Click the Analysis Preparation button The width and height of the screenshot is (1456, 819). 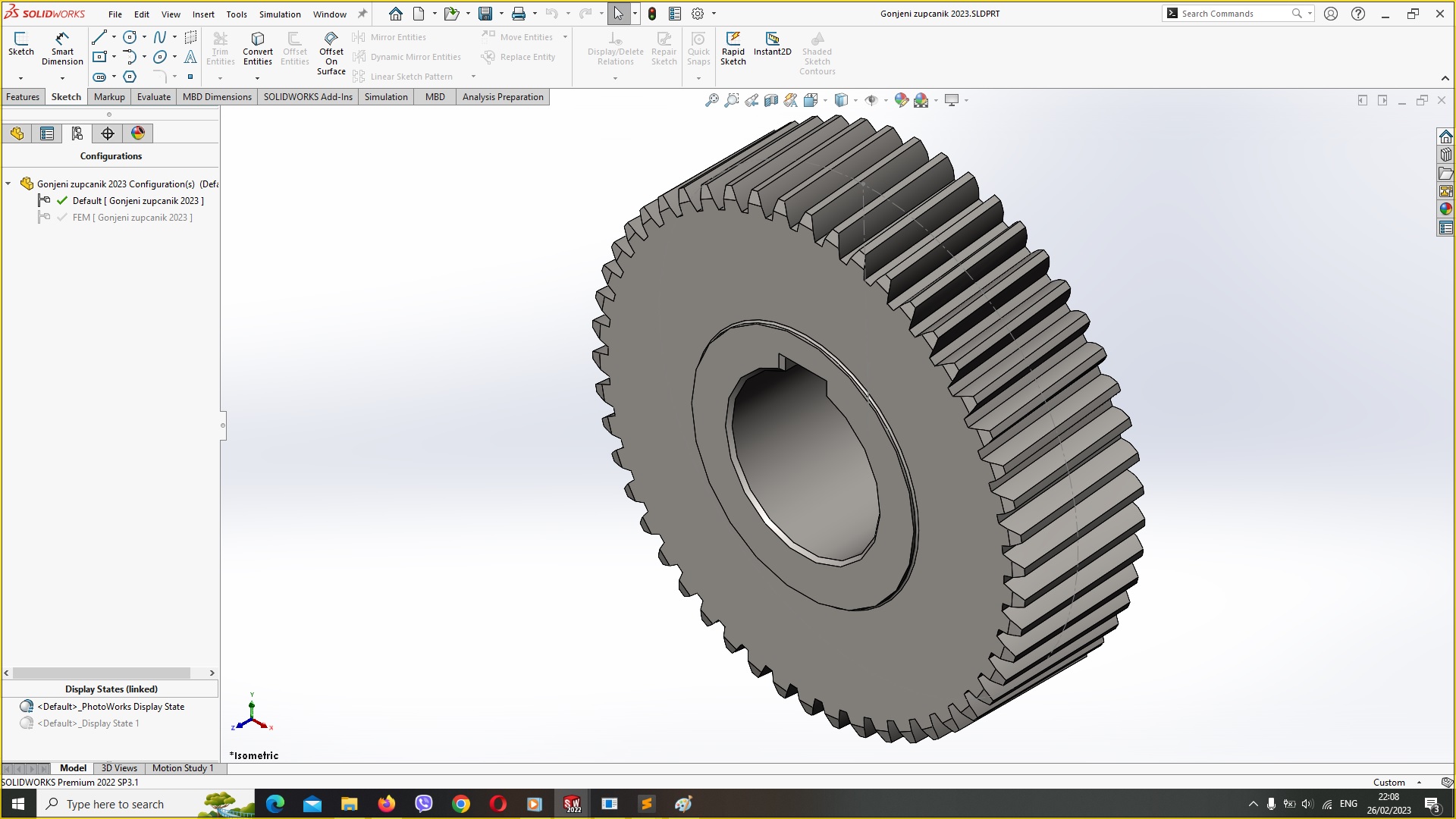(x=503, y=97)
